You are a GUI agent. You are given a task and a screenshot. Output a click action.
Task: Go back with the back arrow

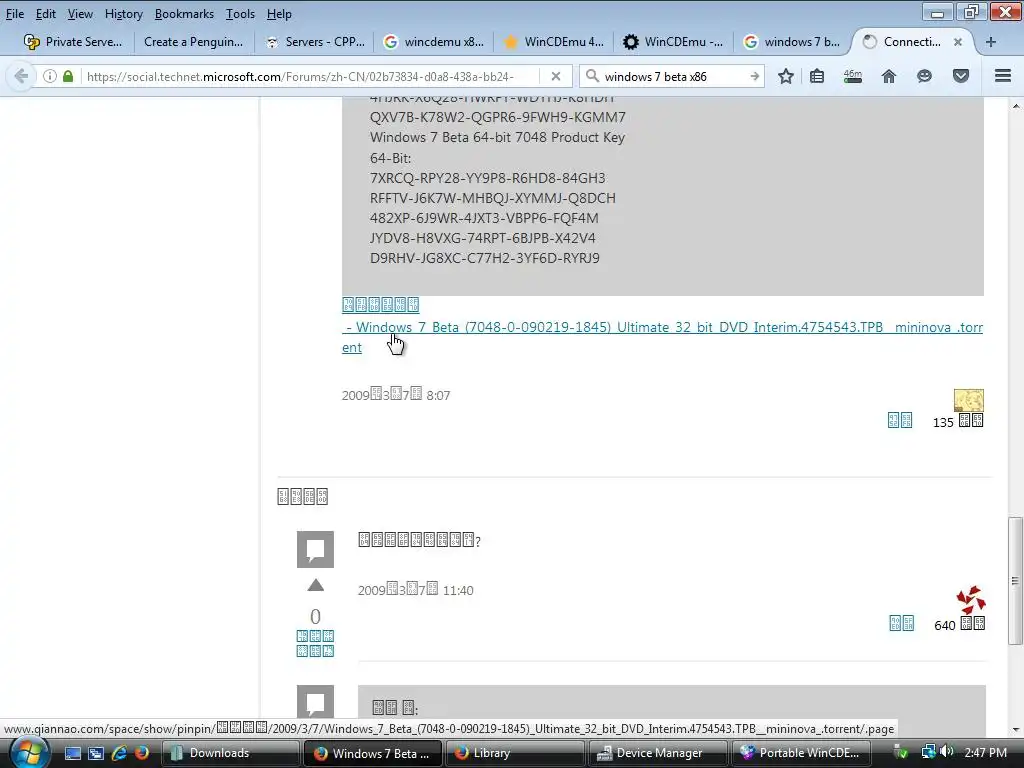(21, 76)
